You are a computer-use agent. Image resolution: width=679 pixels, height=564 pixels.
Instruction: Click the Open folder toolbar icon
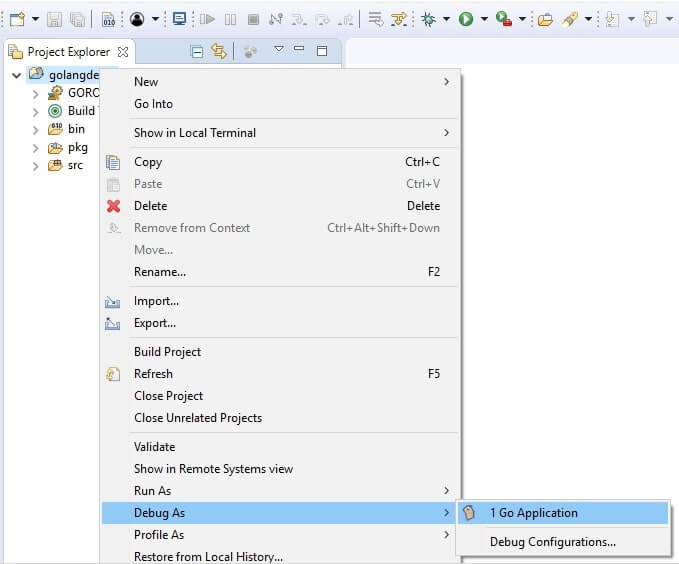[x=545, y=19]
